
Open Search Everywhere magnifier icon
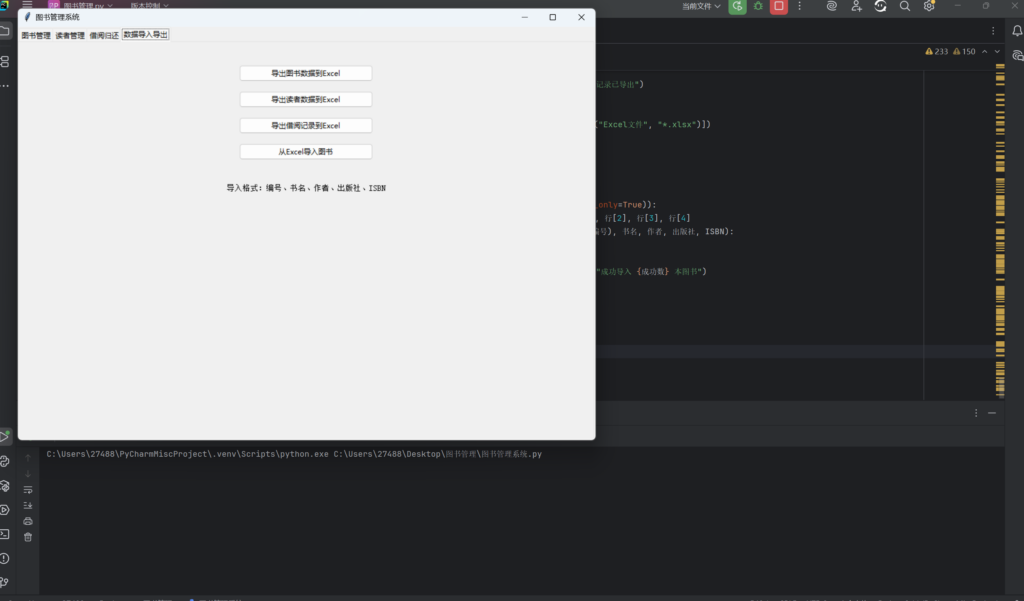click(904, 6)
